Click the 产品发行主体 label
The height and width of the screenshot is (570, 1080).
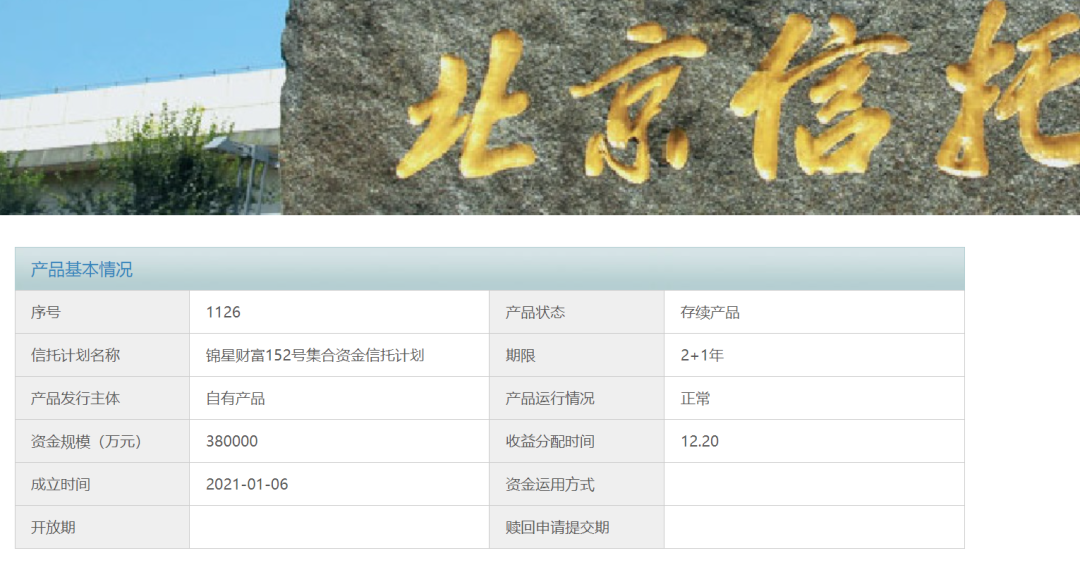[75, 399]
